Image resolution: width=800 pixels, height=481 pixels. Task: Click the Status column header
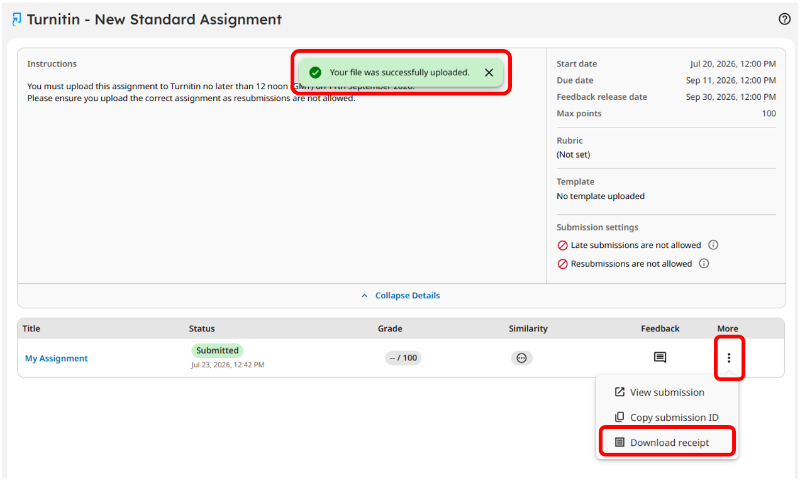pyautogui.click(x=202, y=328)
